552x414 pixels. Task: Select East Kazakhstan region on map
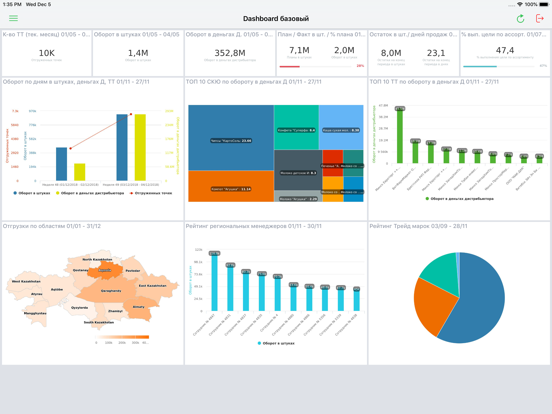pos(155,287)
